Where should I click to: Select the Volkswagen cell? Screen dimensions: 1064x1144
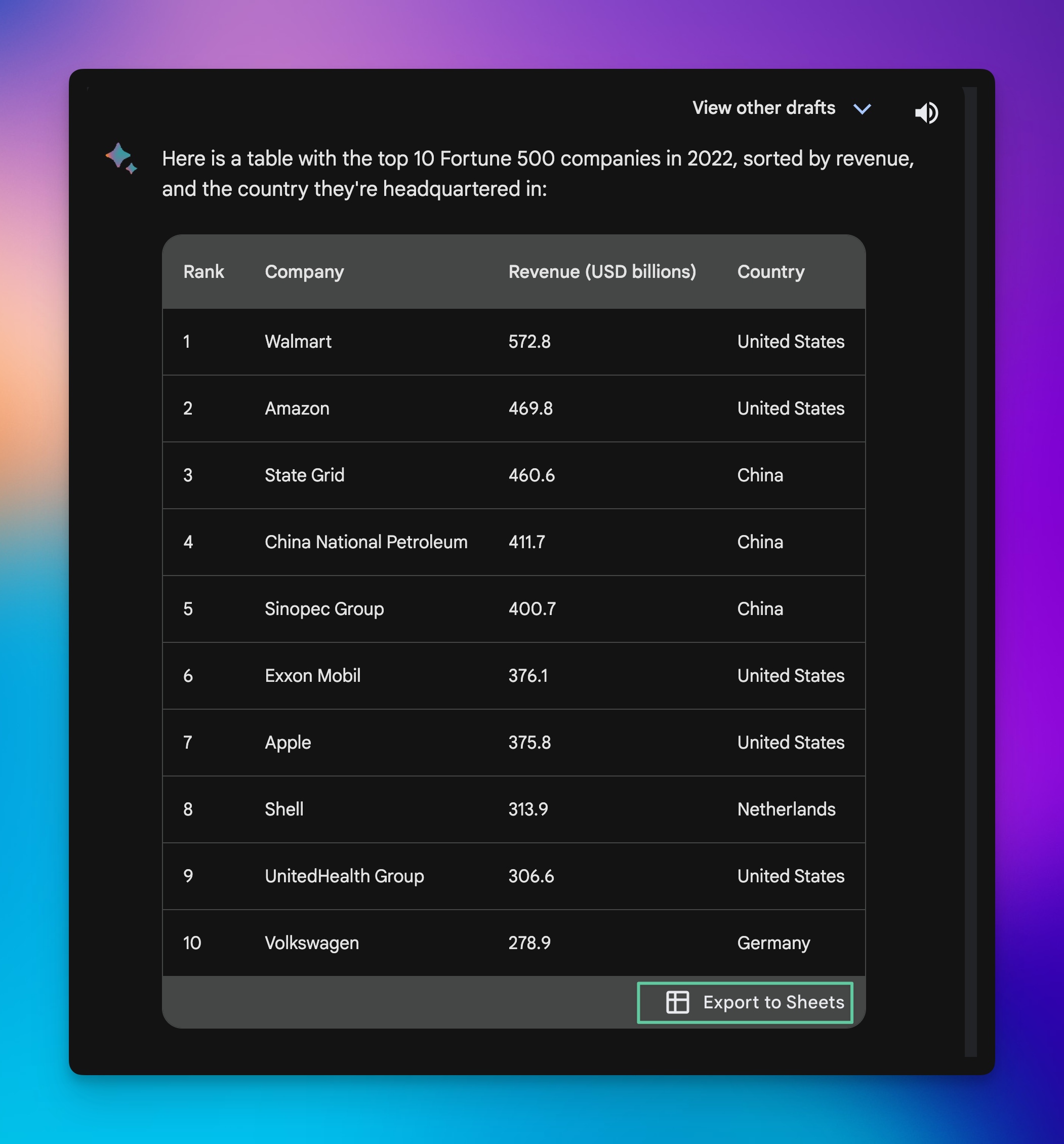pyautogui.click(x=311, y=943)
